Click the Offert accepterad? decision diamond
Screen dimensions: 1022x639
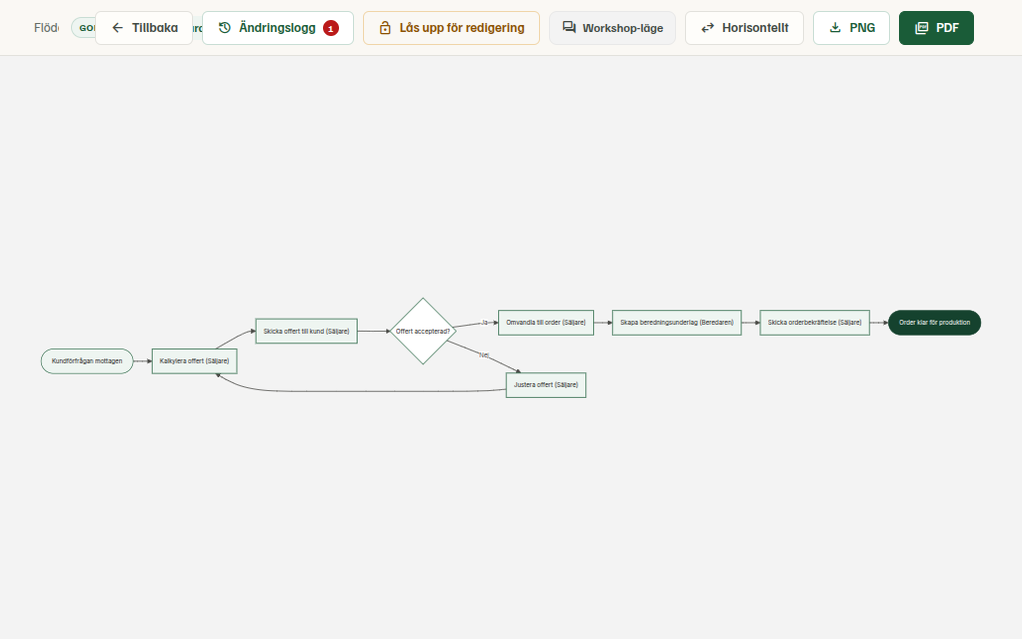pyautogui.click(x=422, y=331)
